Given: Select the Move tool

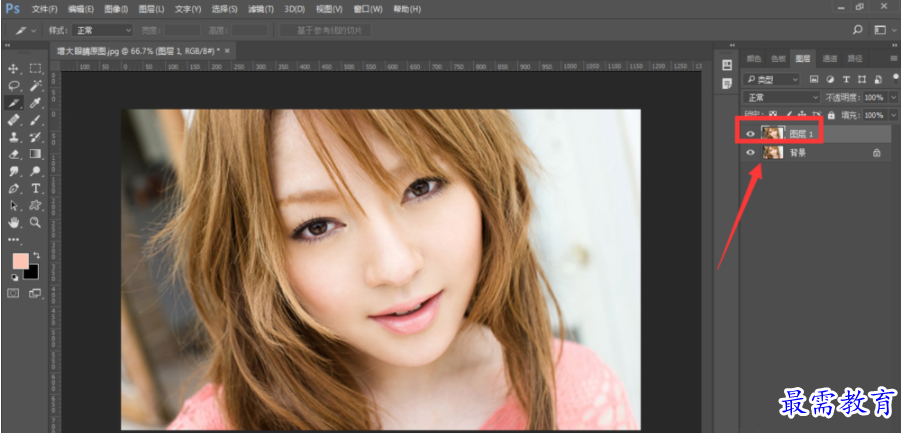Looking at the screenshot, I should tap(14, 69).
